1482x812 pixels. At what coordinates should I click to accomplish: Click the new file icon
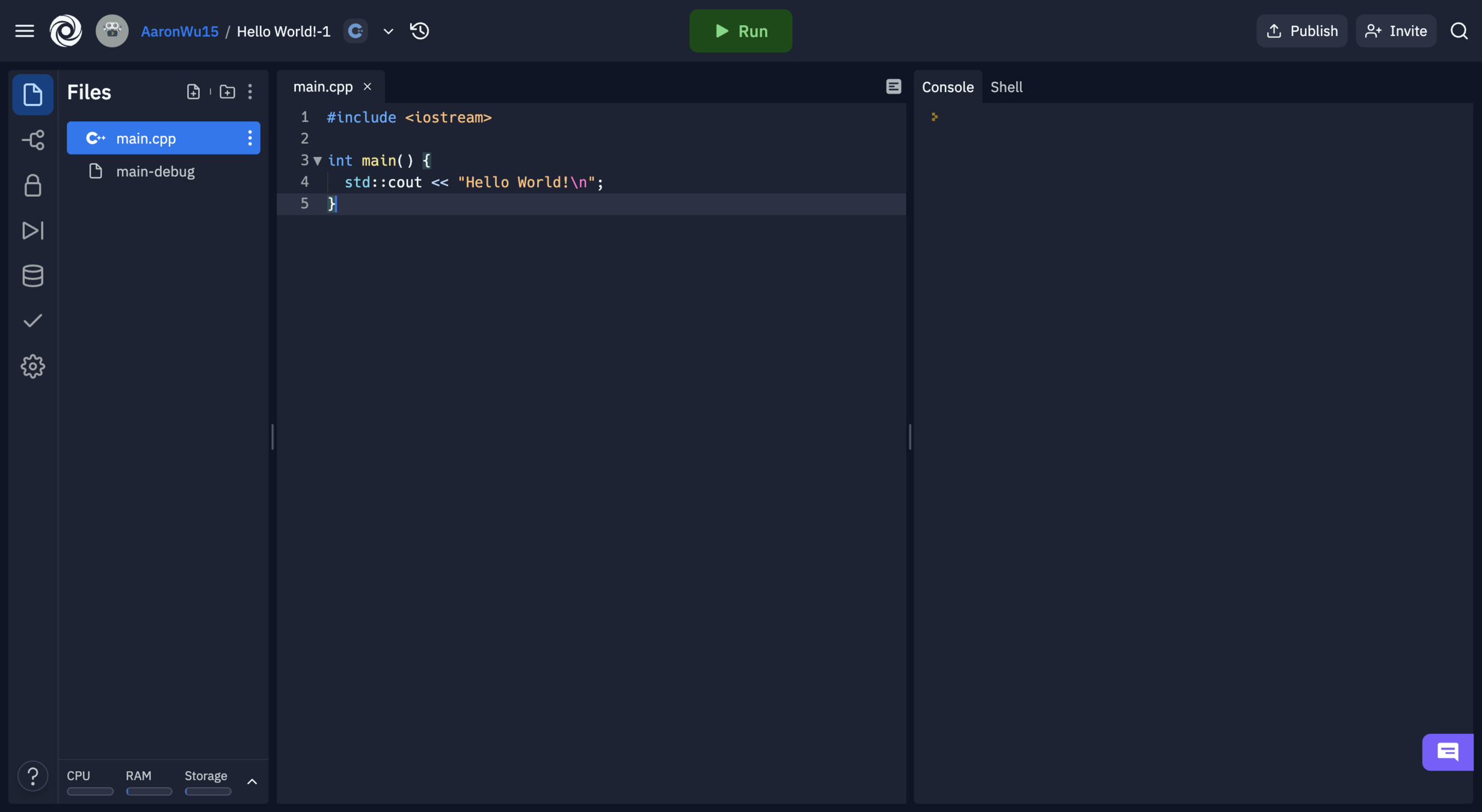[193, 91]
